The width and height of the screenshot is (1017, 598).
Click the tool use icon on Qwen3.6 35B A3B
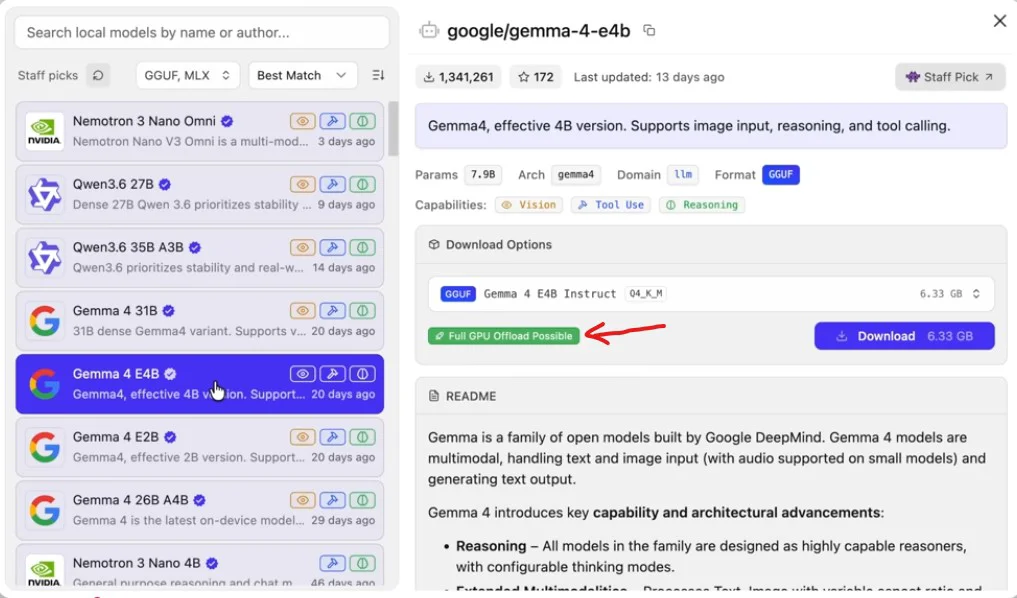(332, 247)
